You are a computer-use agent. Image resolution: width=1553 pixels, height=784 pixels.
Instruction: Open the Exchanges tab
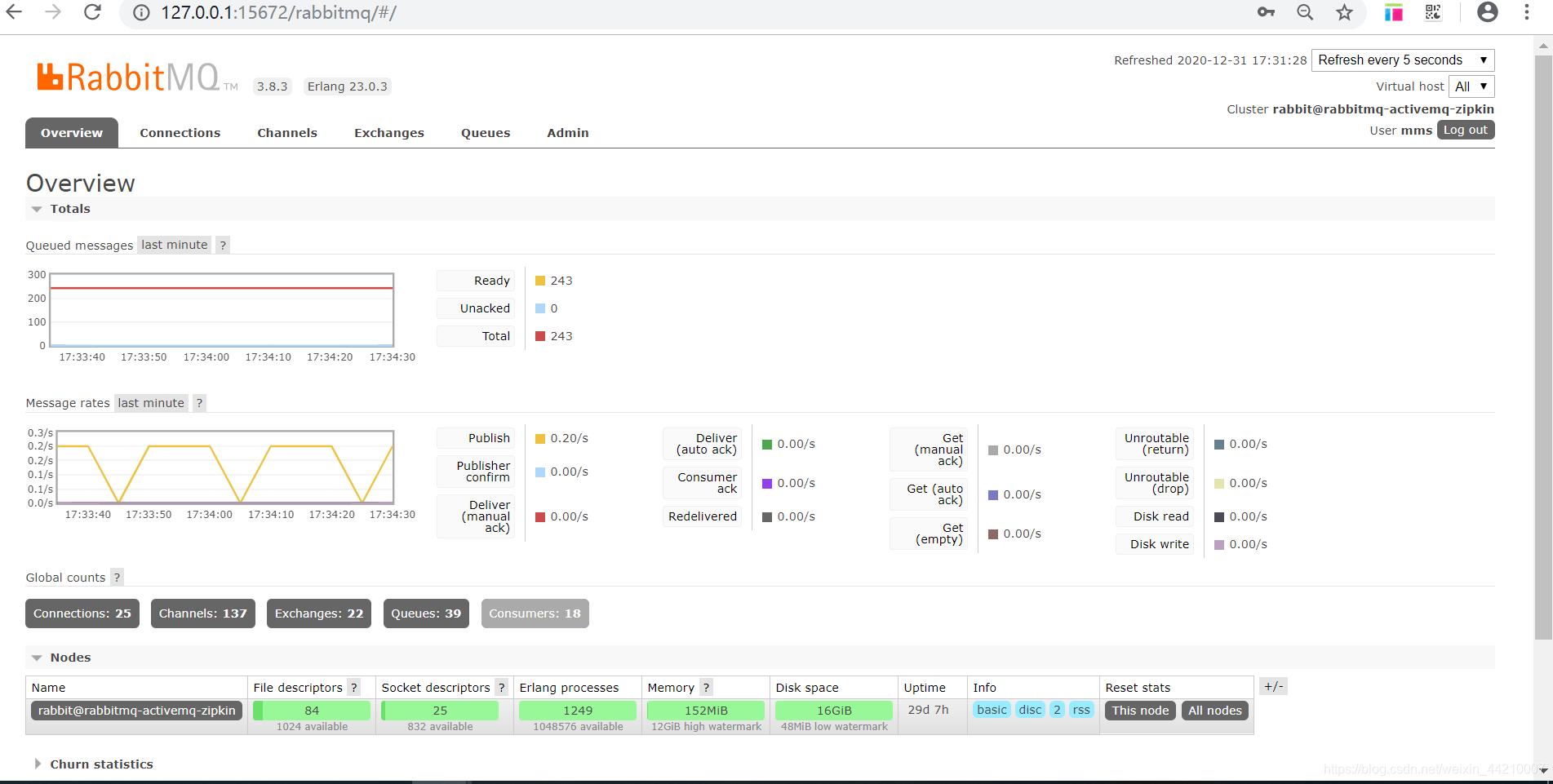(389, 133)
